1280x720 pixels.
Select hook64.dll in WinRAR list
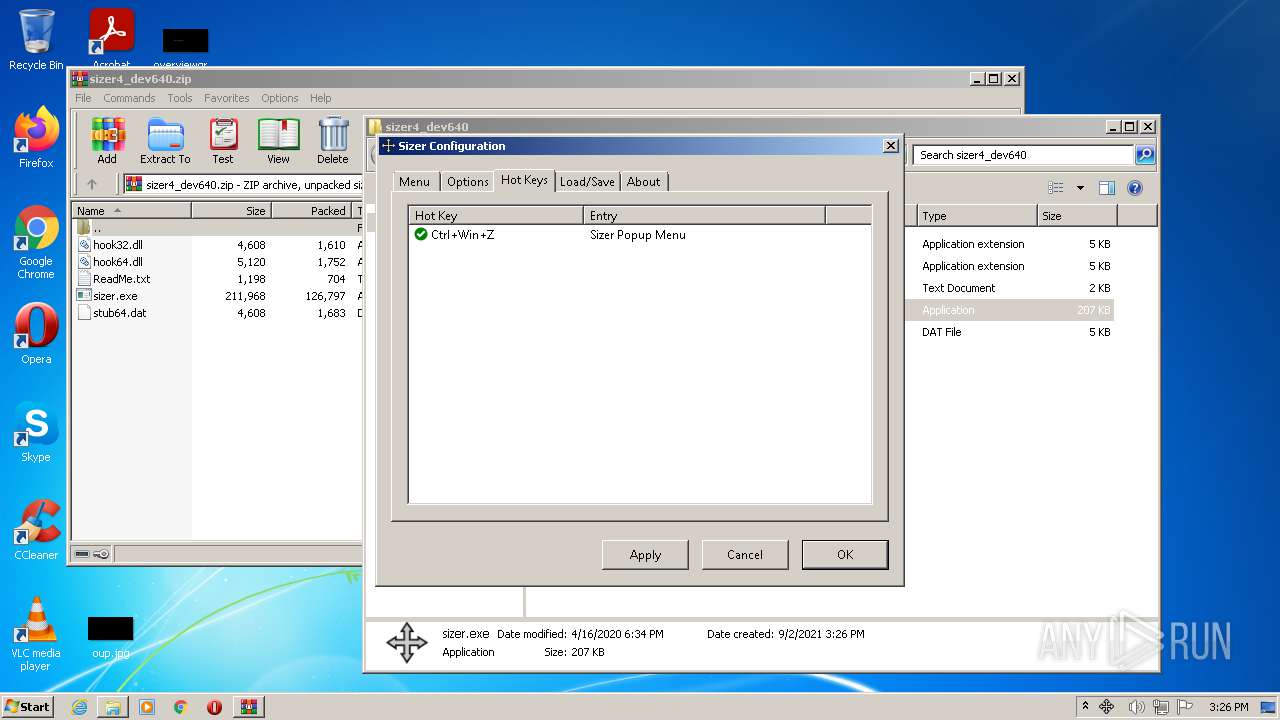pyautogui.click(x=118, y=262)
